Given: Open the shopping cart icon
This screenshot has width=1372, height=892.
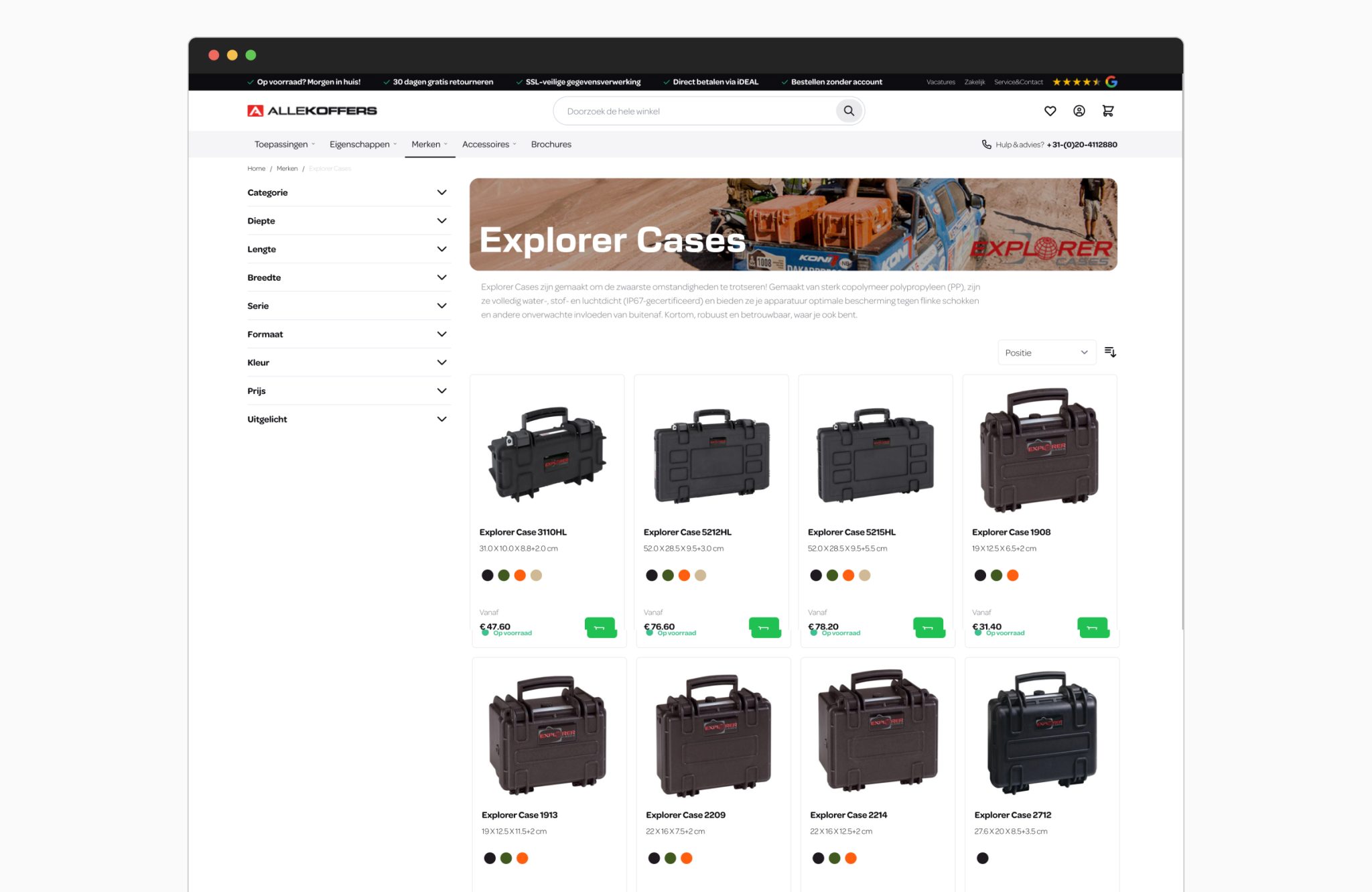Looking at the screenshot, I should click(x=1108, y=111).
